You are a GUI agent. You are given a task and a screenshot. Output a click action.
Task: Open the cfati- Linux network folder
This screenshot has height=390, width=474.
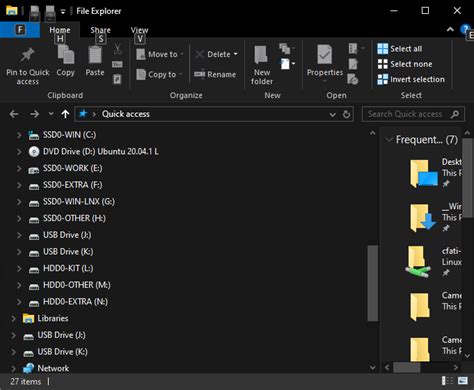[x=434, y=262]
